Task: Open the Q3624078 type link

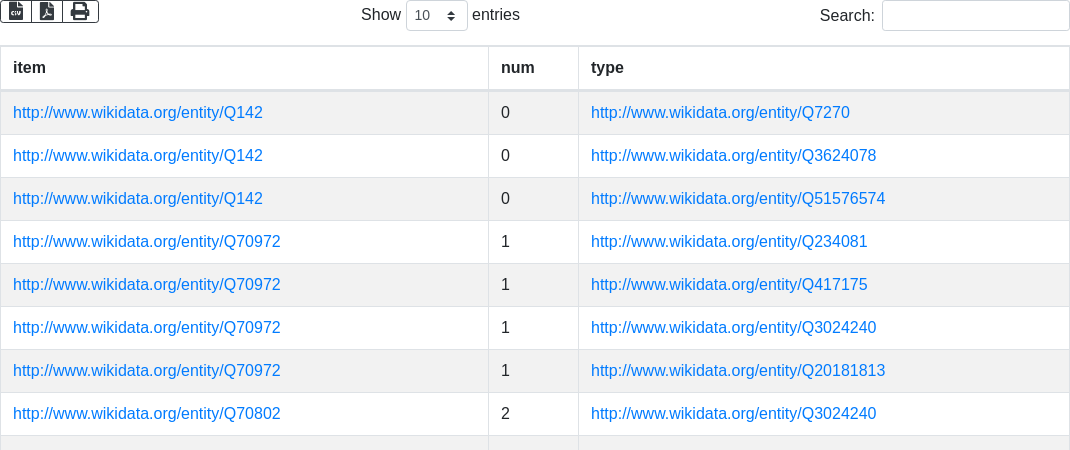Action: point(733,156)
